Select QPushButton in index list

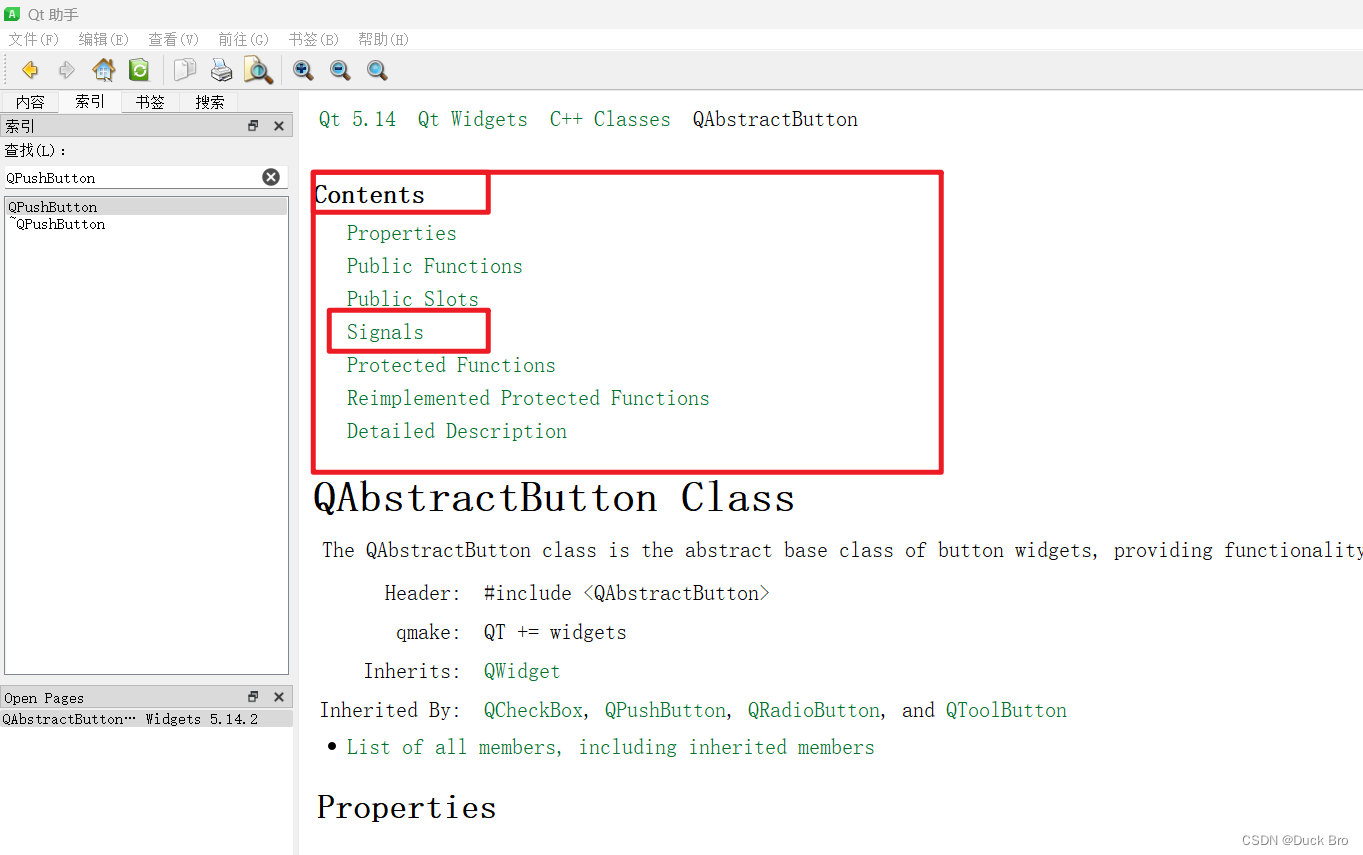pos(146,207)
